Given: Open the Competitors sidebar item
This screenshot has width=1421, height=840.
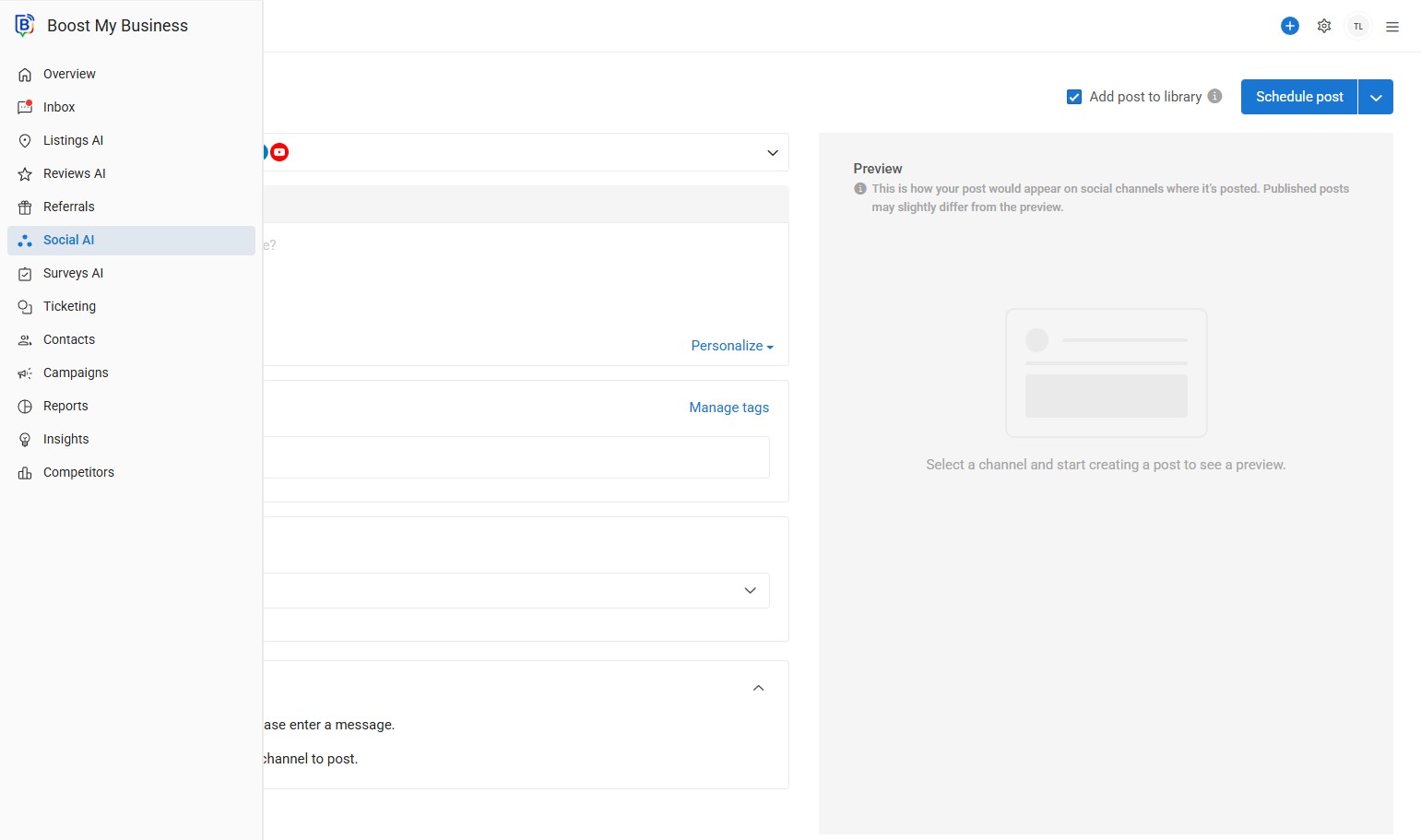Looking at the screenshot, I should tap(78, 472).
